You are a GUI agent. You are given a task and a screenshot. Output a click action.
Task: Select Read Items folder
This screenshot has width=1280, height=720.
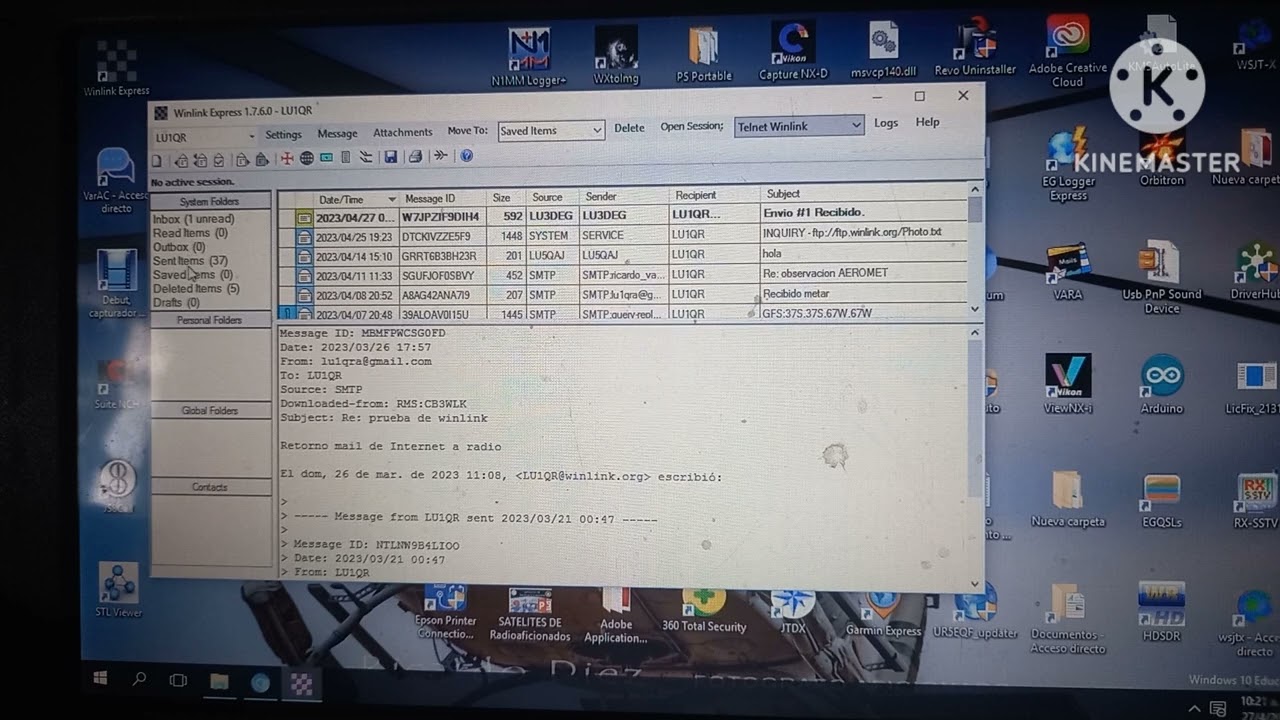click(x=190, y=233)
